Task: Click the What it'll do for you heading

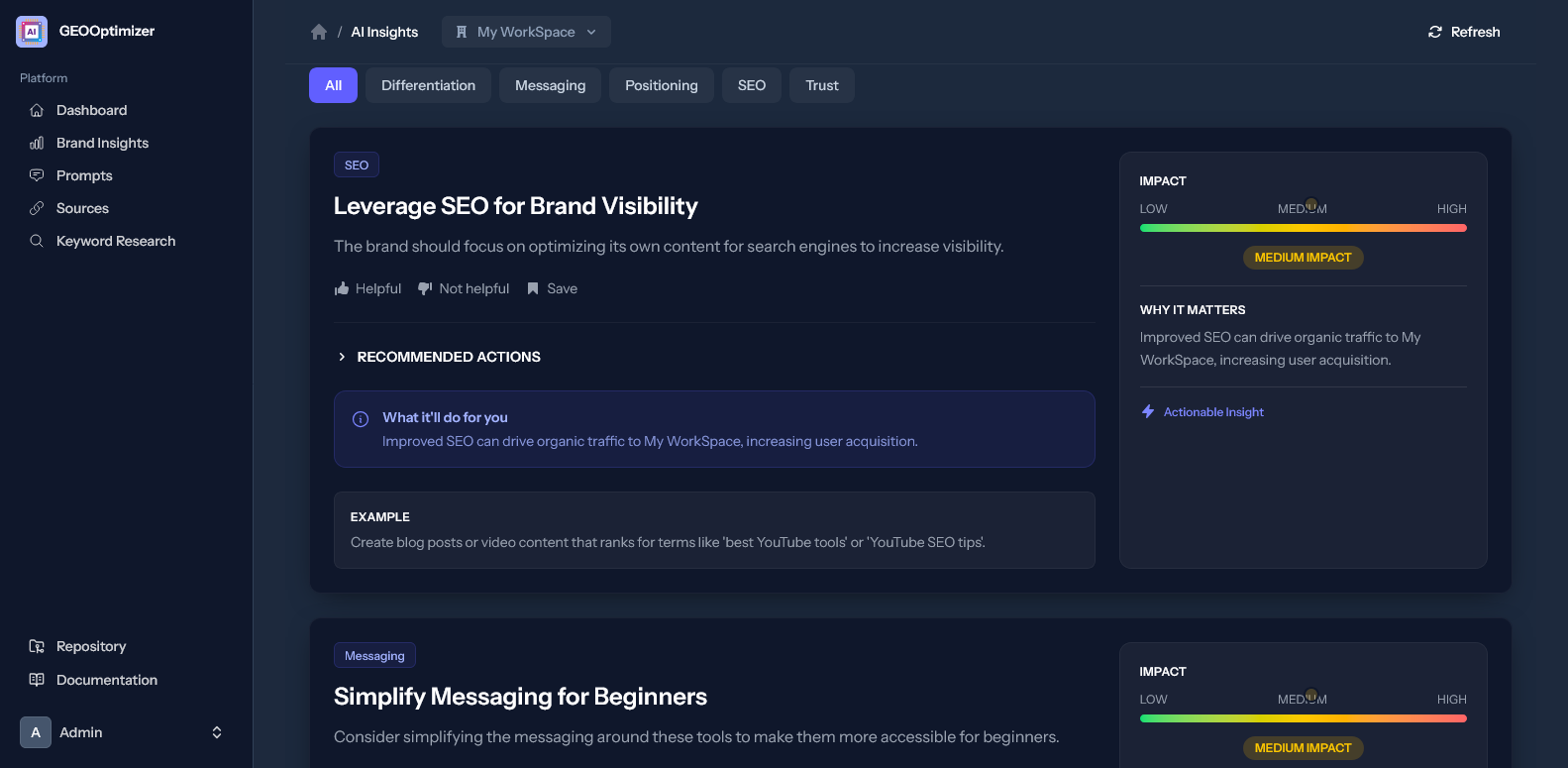Action: pos(445,417)
